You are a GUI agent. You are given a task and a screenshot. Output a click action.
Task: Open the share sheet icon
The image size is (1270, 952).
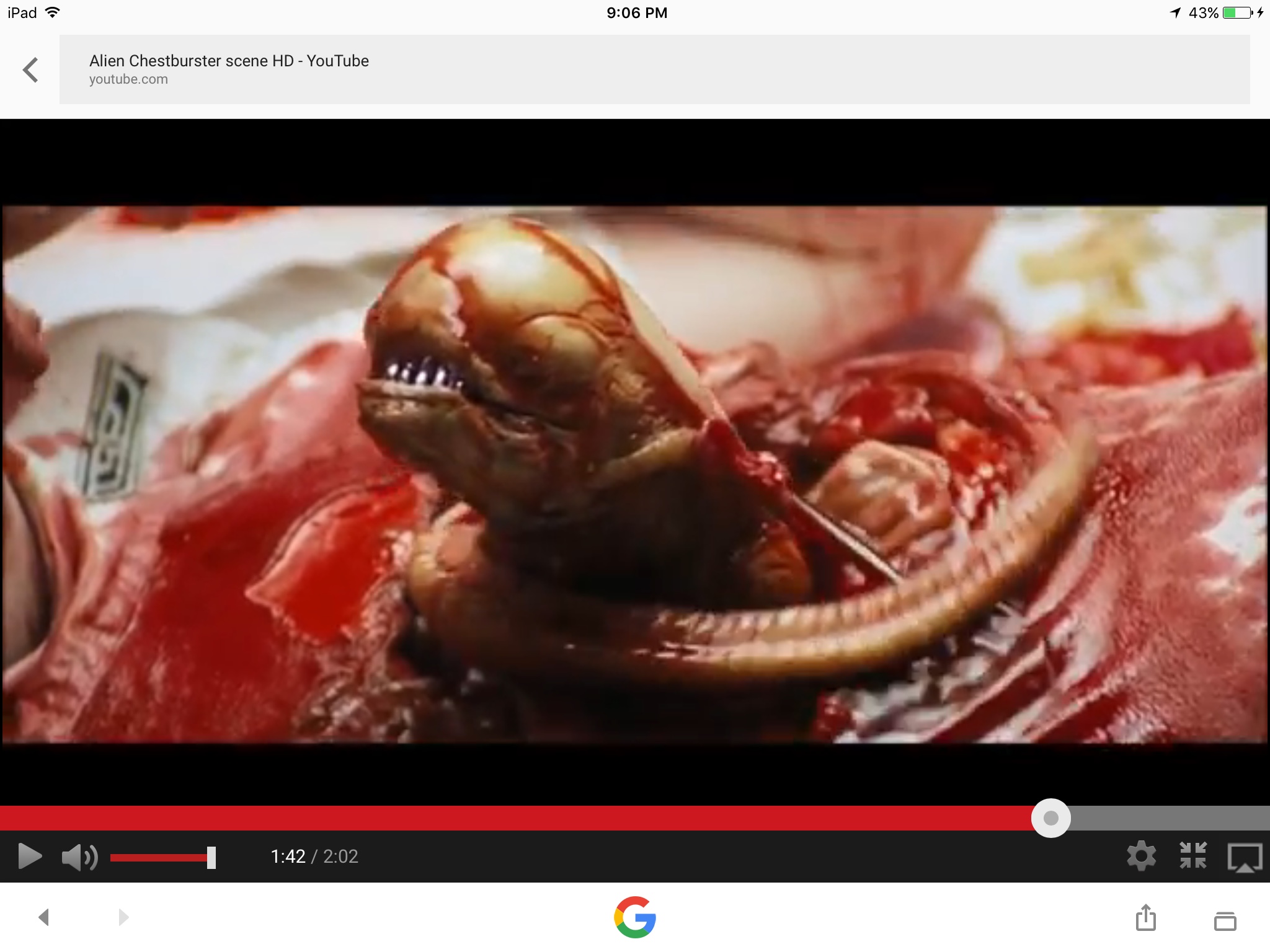pyautogui.click(x=1145, y=917)
